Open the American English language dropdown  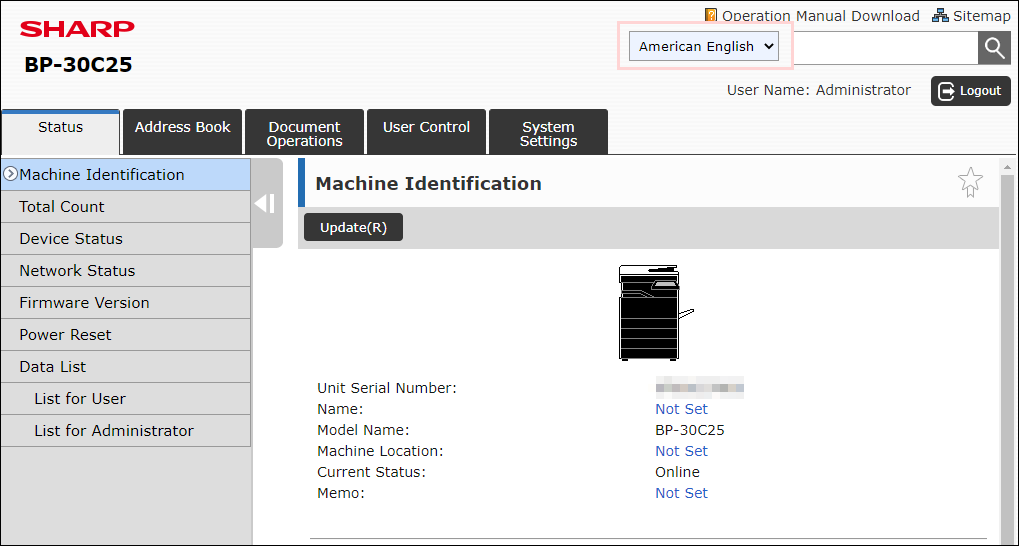pyautogui.click(x=704, y=47)
